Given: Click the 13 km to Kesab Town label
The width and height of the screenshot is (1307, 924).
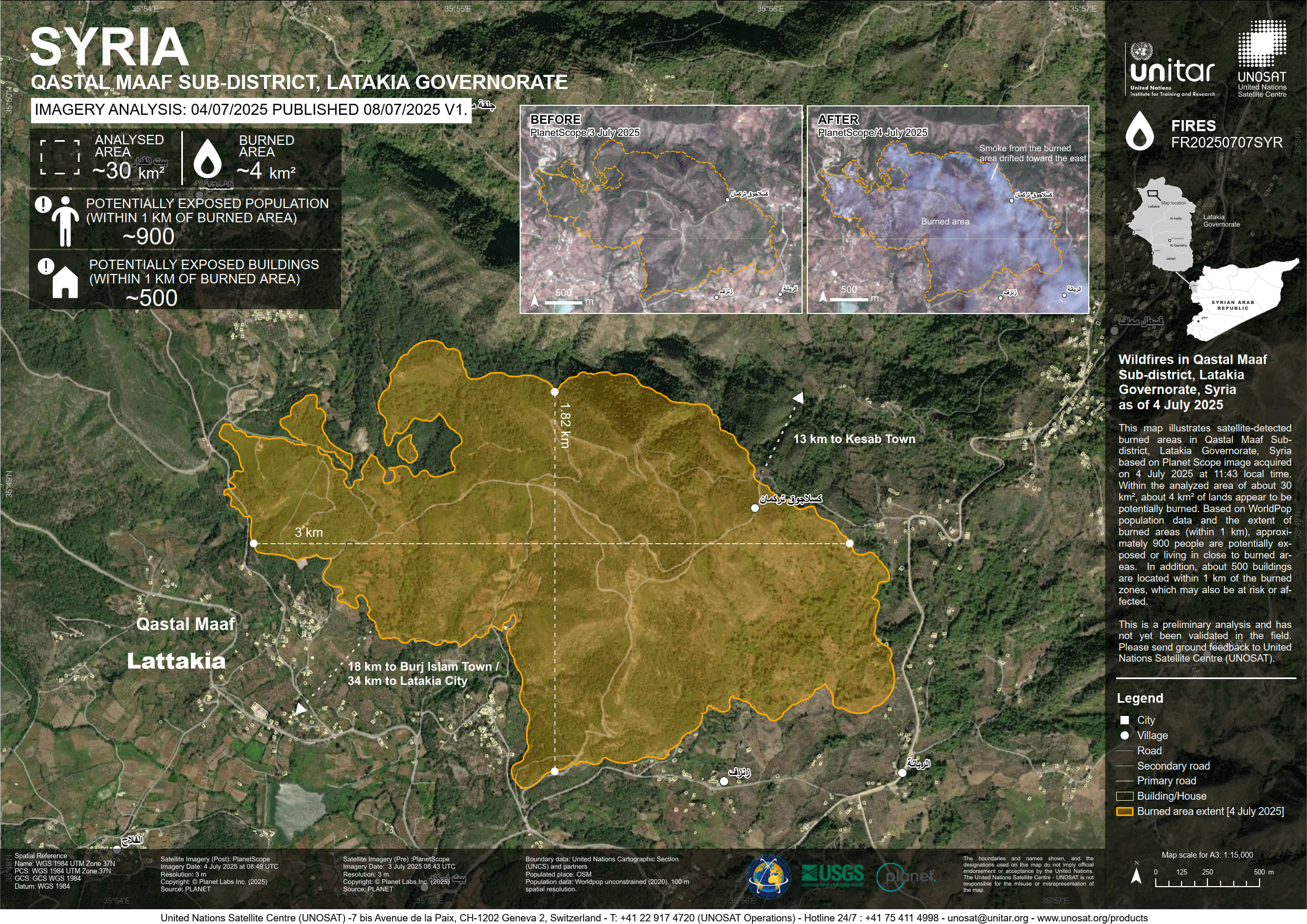Looking at the screenshot, I should point(854,439).
